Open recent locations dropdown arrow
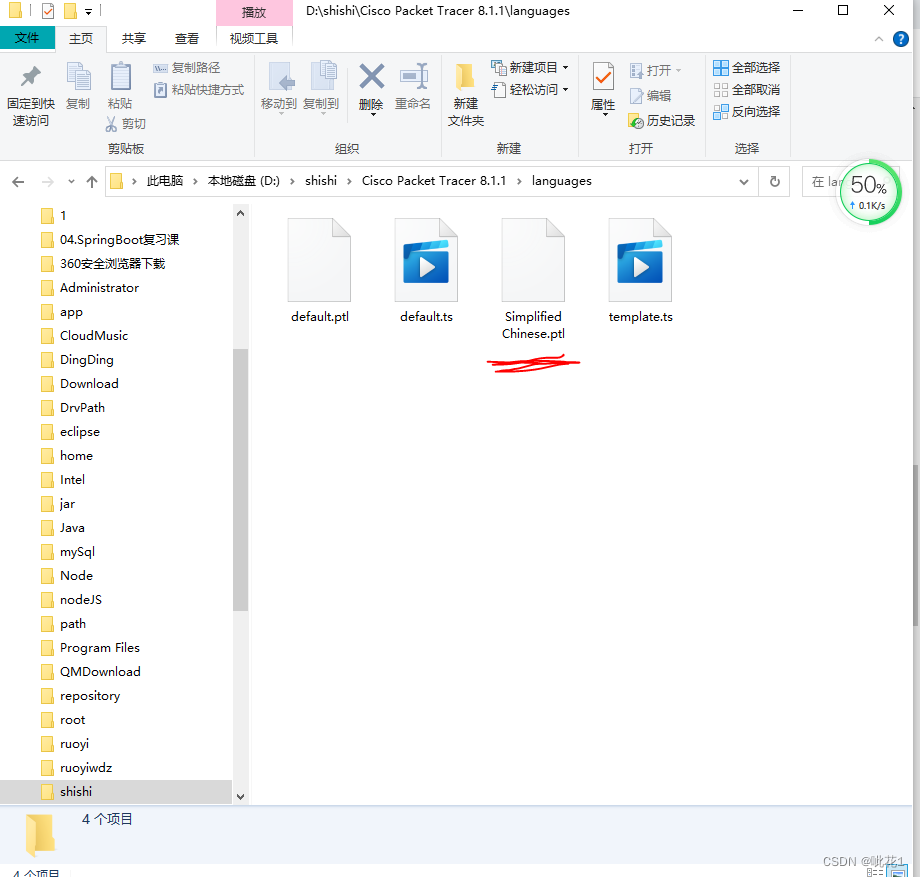This screenshot has height=877, width=920. (x=71, y=182)
